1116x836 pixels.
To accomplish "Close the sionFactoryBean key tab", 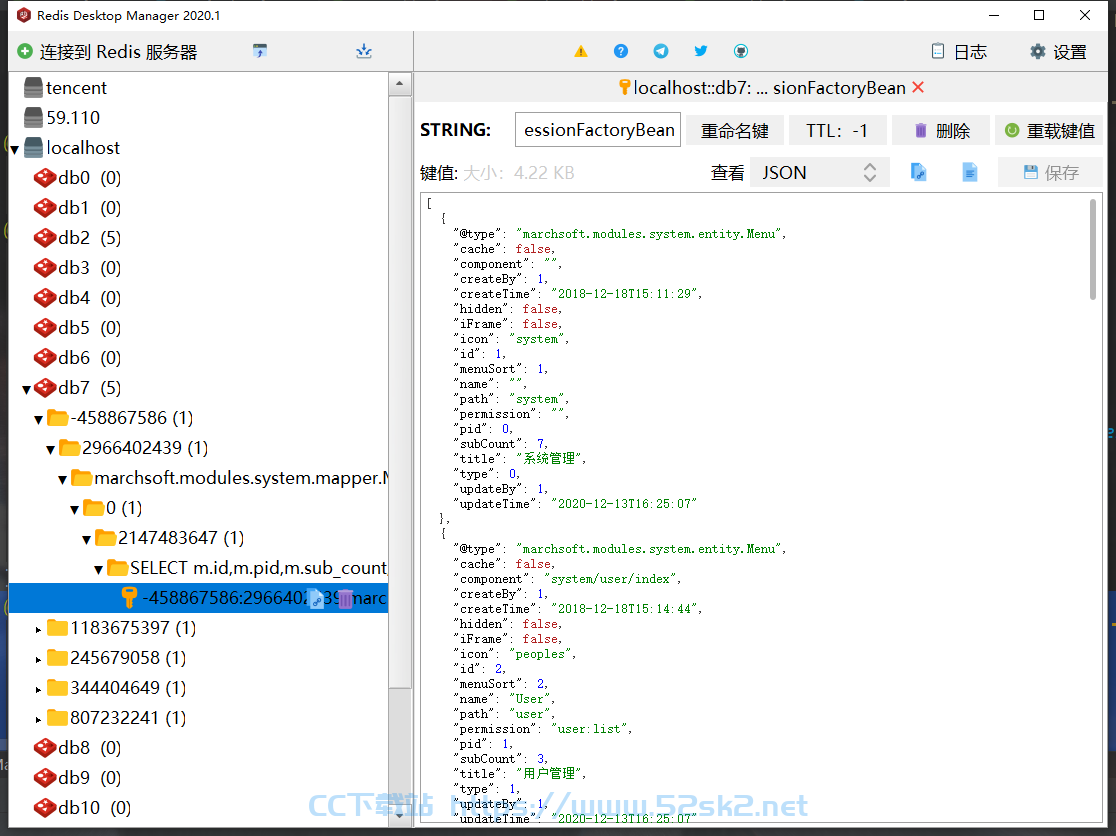I will point(918,87).
